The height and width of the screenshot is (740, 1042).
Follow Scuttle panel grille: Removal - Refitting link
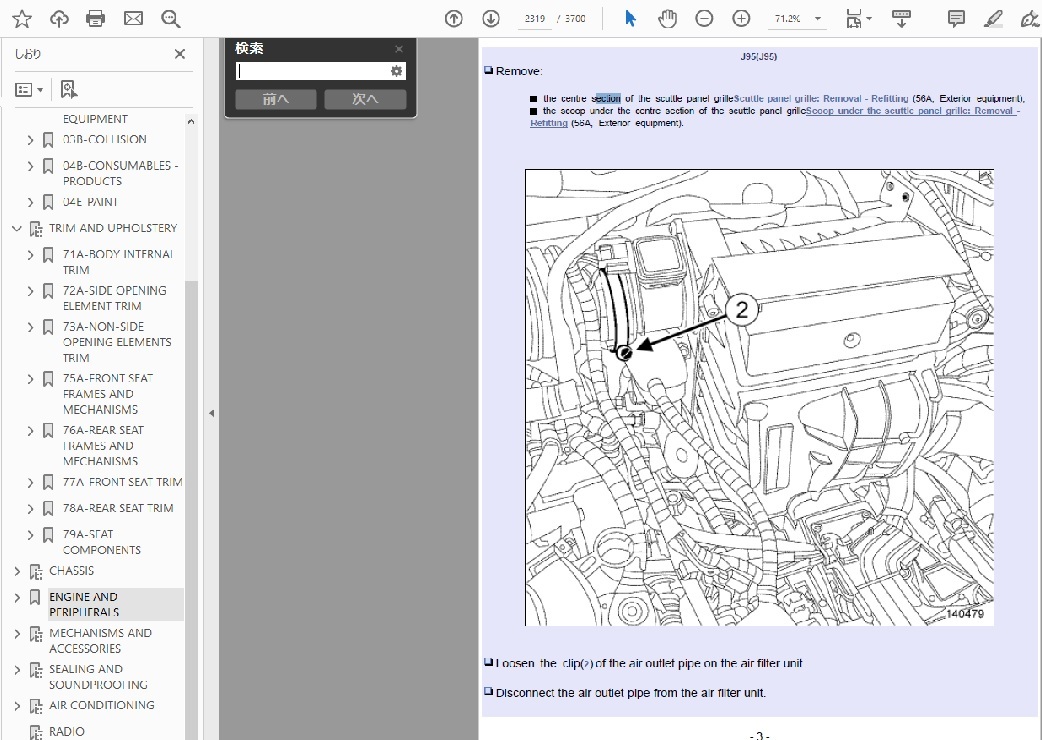pos(821,98)
